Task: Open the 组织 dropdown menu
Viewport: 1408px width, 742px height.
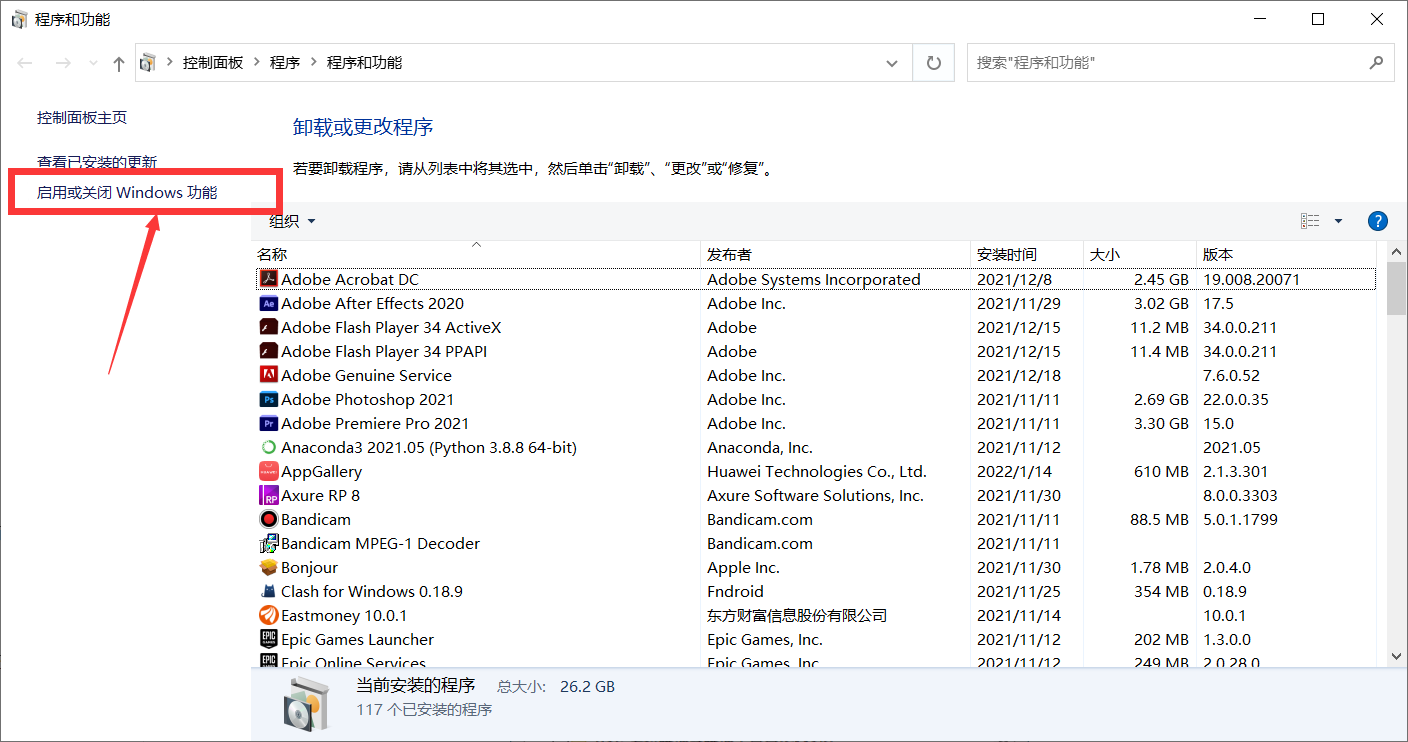Action: (292, 221)
